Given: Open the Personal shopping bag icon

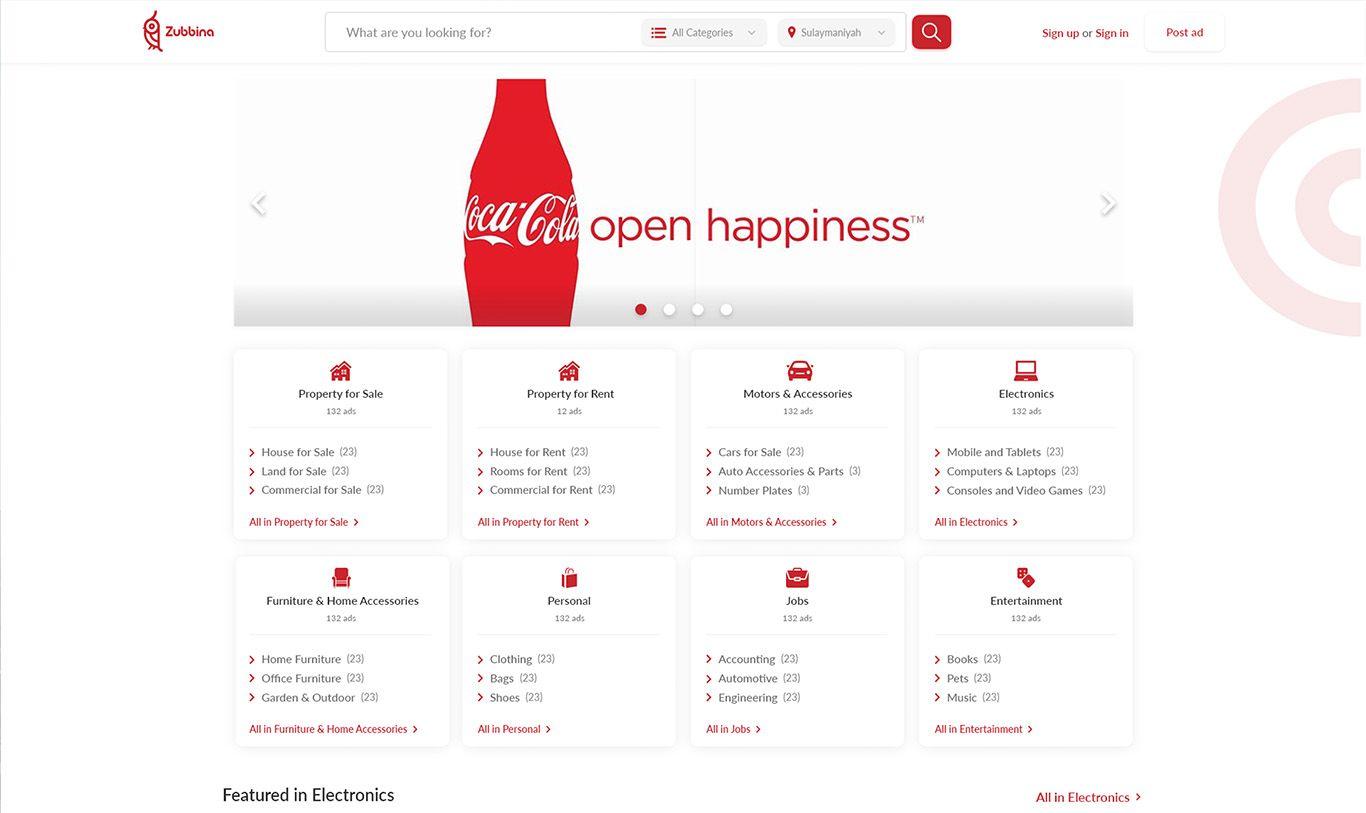Looking at the screenshot, I should click(569, 578).
